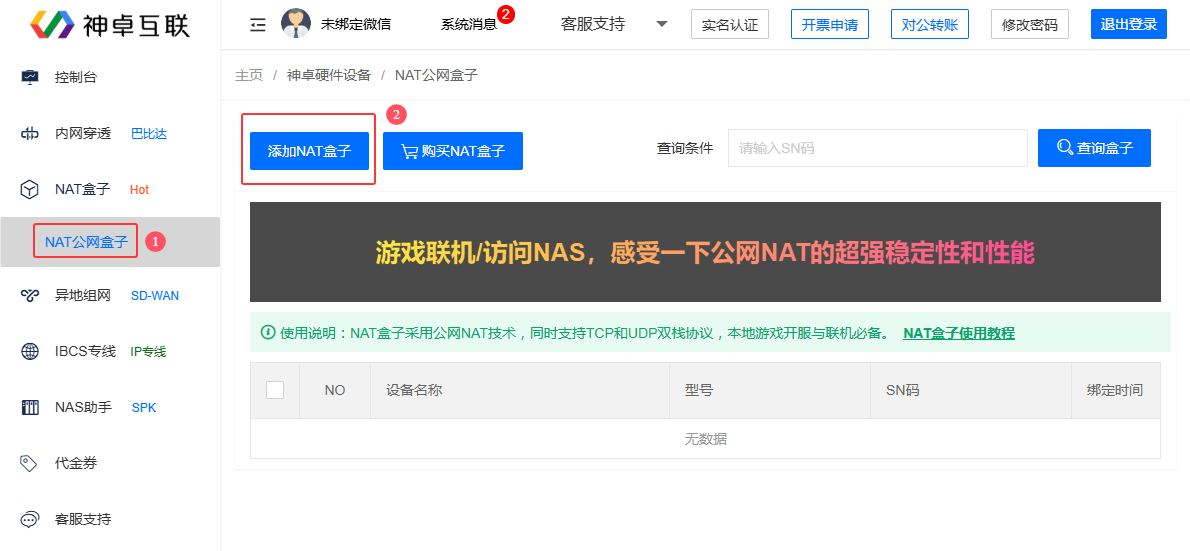
Task: Expand the 客服支持 dropdown arrow in header
Action: [x=662, y=24]
